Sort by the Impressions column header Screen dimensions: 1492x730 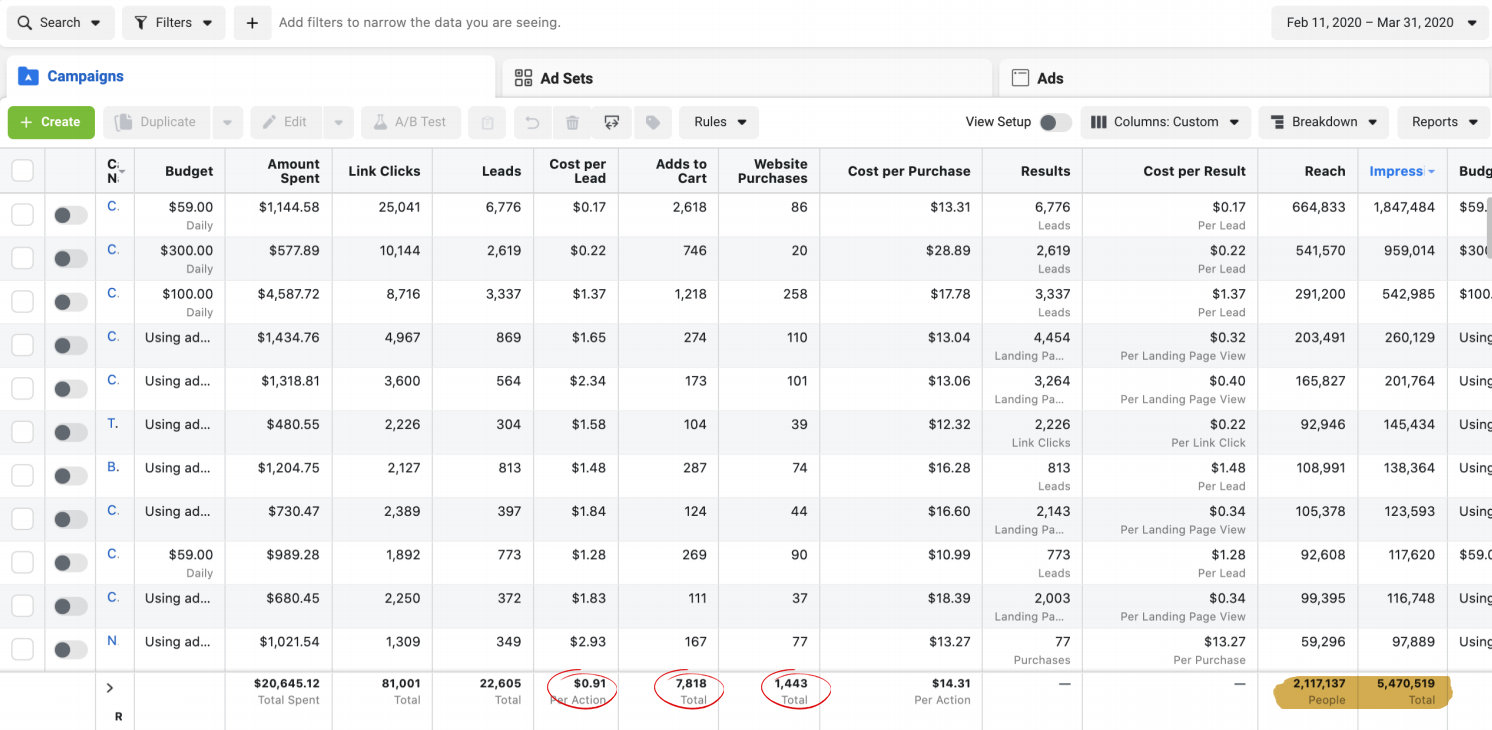(1396, 171)
